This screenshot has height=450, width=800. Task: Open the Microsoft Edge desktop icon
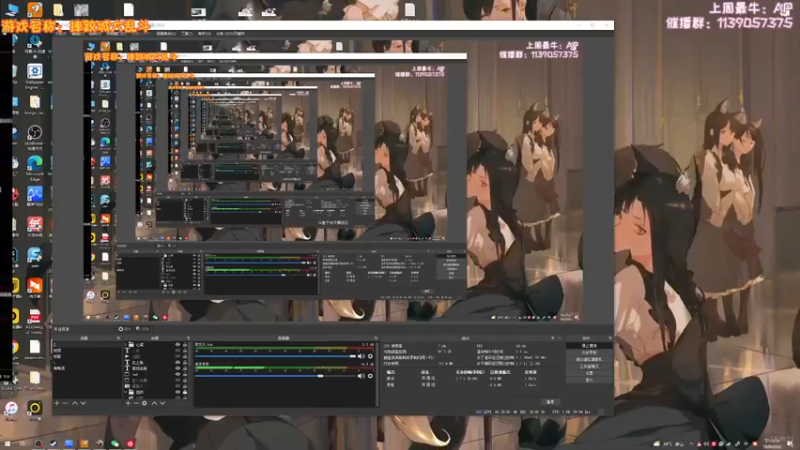[x=35, y=167]
